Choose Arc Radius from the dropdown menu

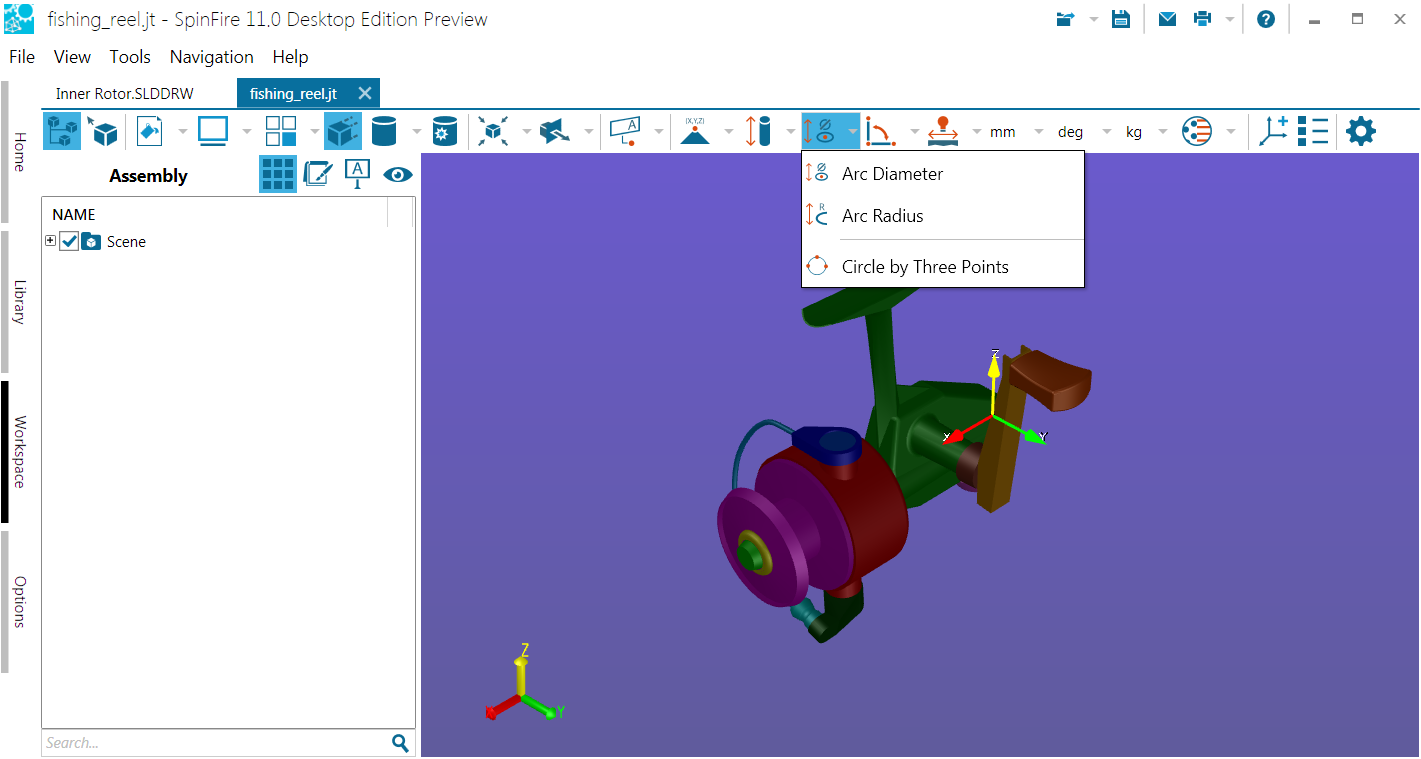pos(882,215)
